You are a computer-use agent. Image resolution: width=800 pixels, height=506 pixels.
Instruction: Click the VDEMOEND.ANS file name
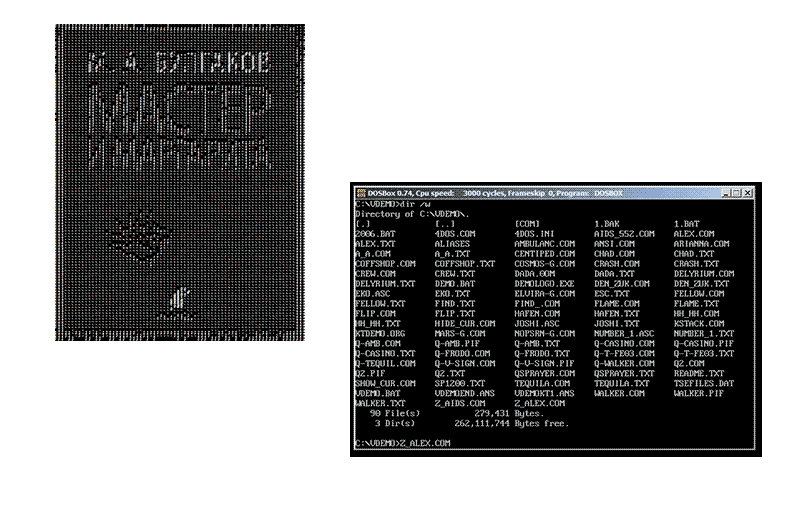tap(463, 393)
